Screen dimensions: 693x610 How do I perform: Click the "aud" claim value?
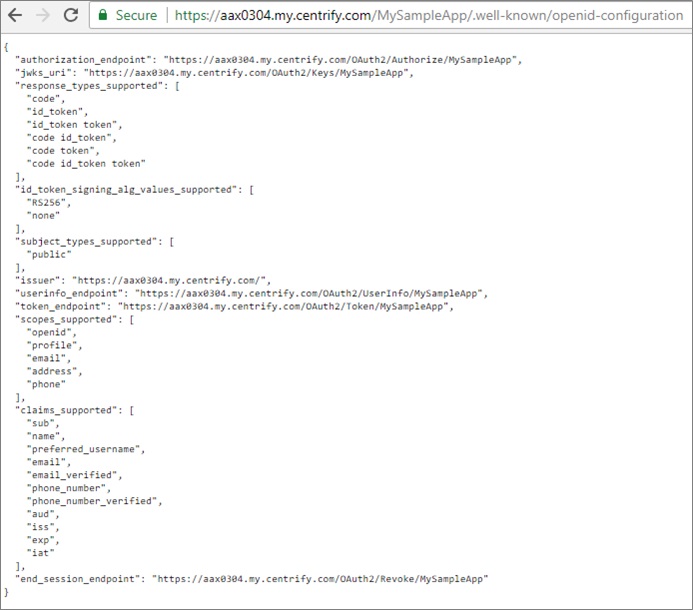click(x=43, y=514)
